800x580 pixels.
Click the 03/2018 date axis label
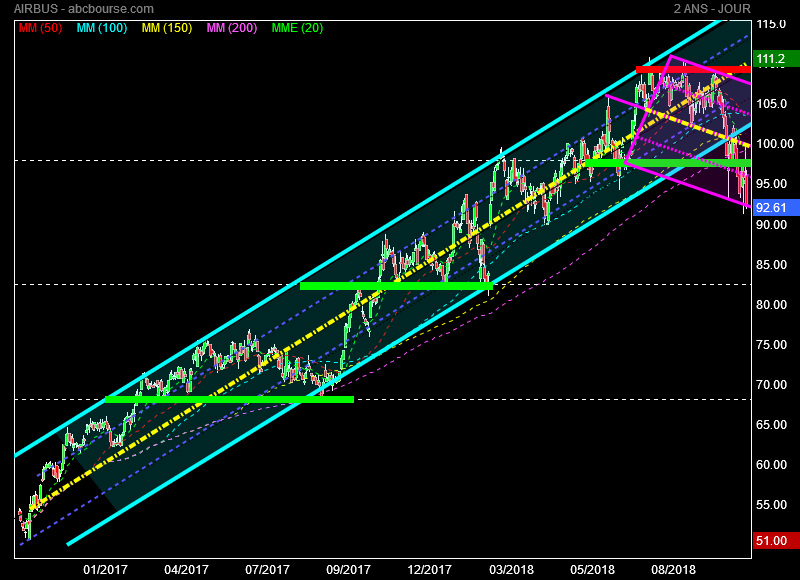511,569
